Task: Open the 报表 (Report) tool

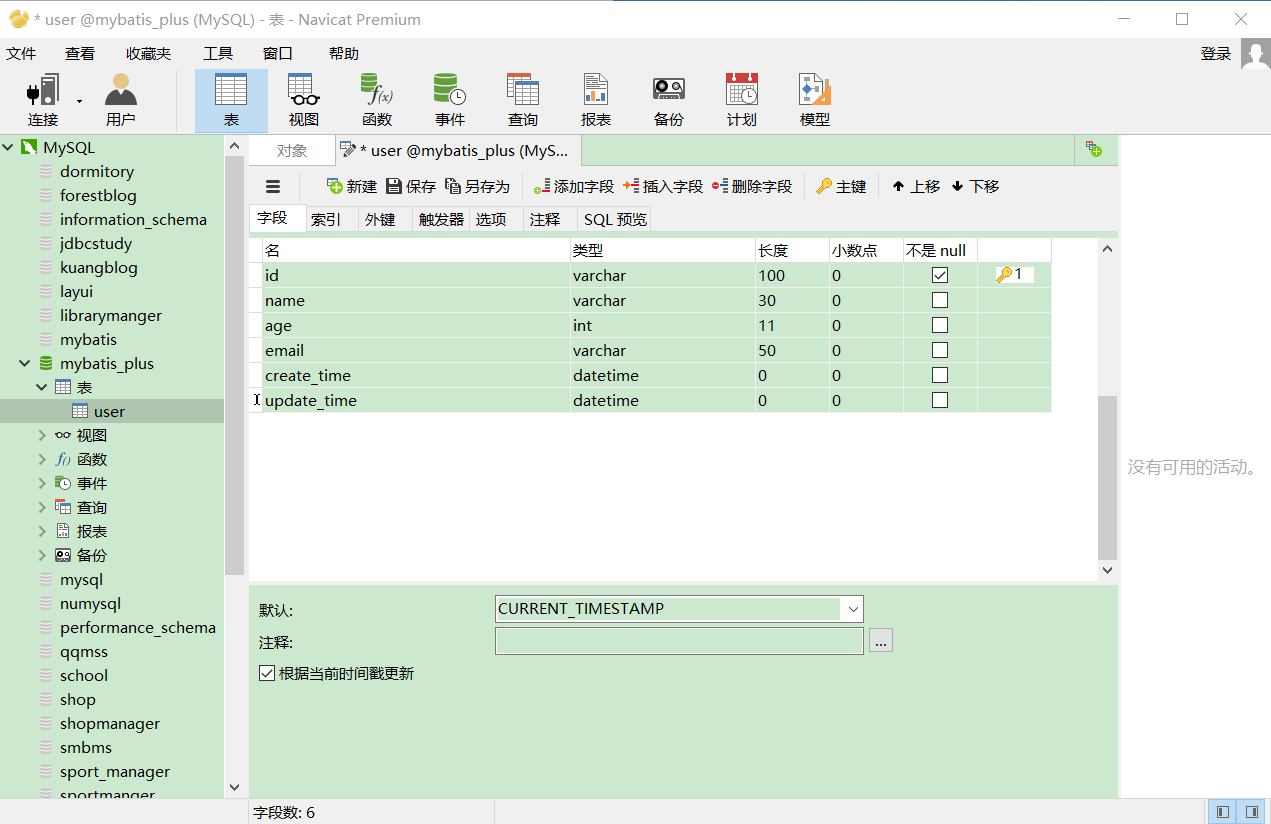Action: pos(596,97)
